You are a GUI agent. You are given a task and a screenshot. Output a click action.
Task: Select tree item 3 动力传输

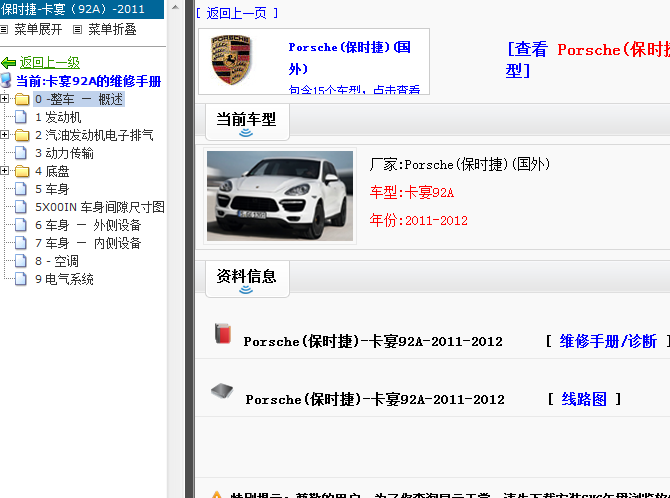tap(64, 153)
